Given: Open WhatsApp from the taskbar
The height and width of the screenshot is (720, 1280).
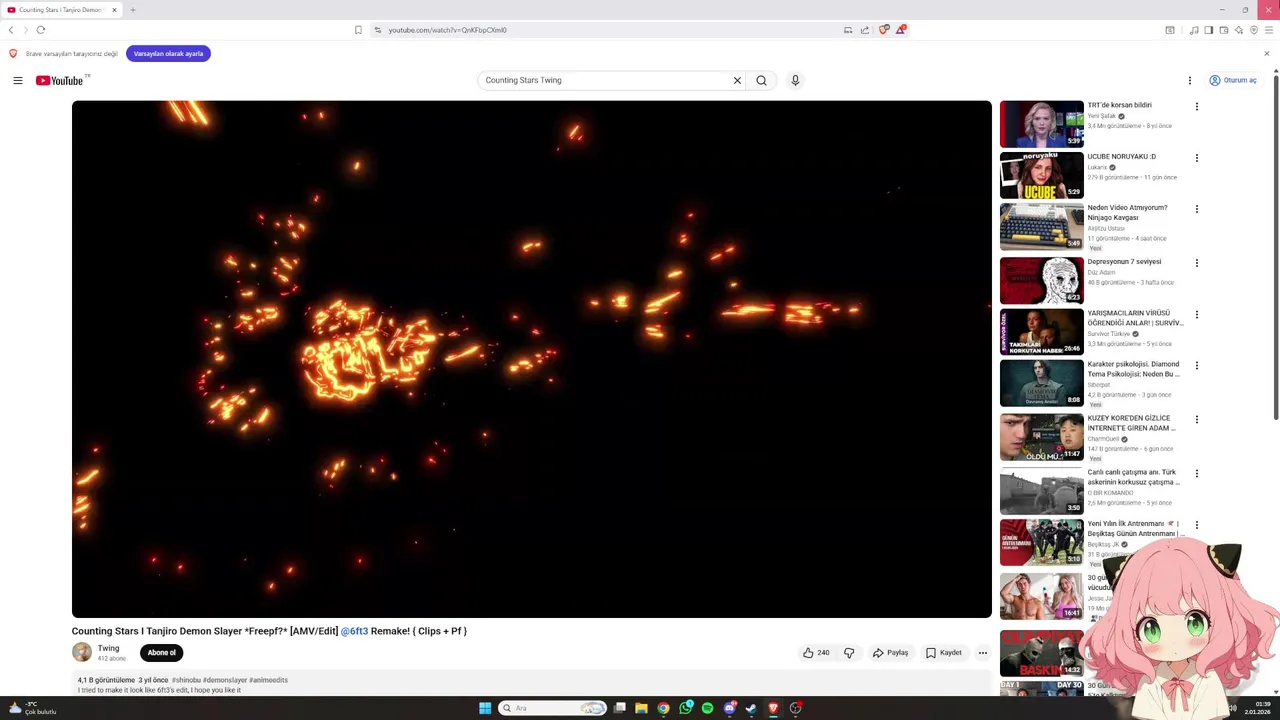Looking at the screenshot, I should [x=685, y=708].
